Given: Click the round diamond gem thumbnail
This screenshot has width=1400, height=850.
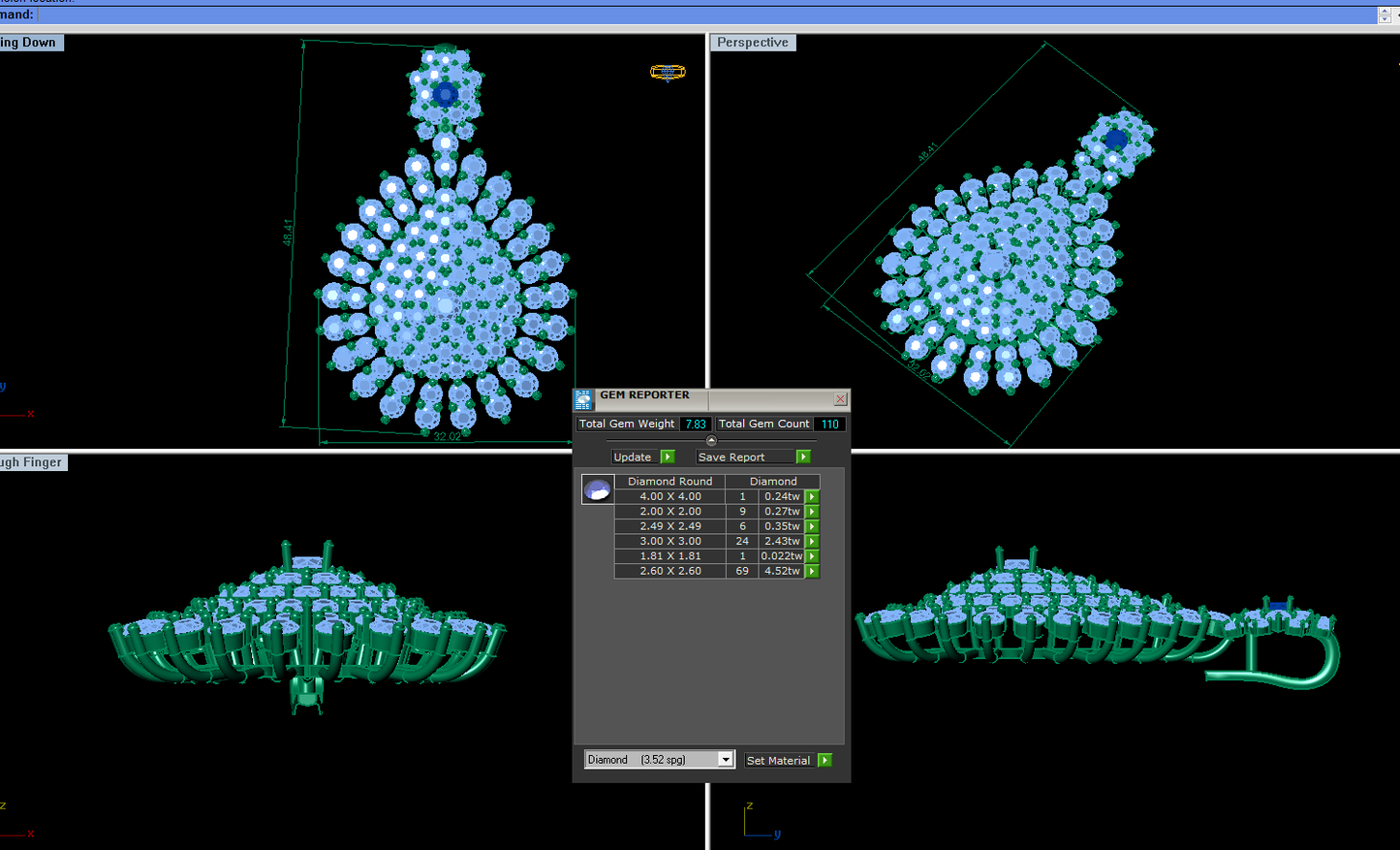Looking at the screenshot, I should 597,489.
